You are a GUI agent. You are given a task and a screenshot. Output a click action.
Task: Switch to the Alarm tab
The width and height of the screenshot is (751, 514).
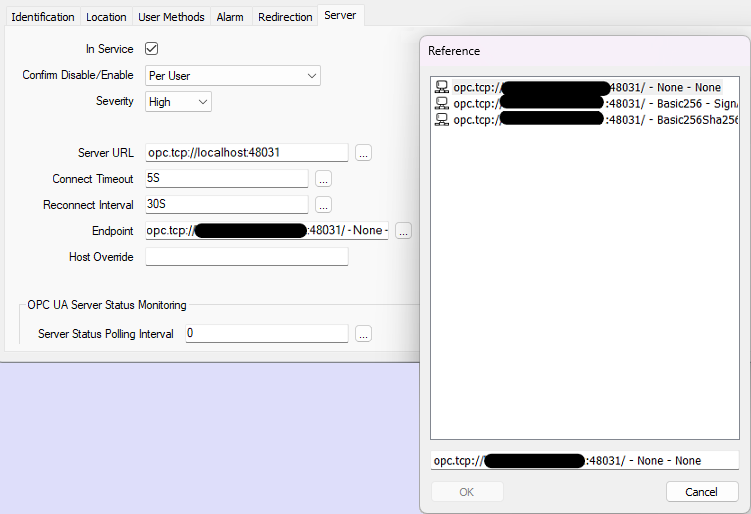pos(230,17)
